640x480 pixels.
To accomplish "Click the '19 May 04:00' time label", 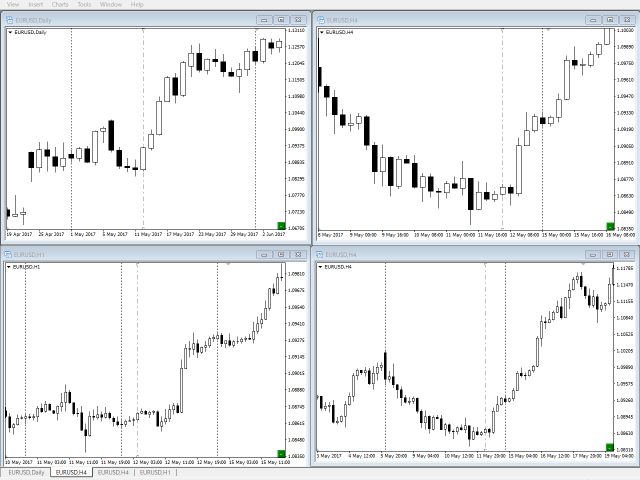I will [620, 456].
